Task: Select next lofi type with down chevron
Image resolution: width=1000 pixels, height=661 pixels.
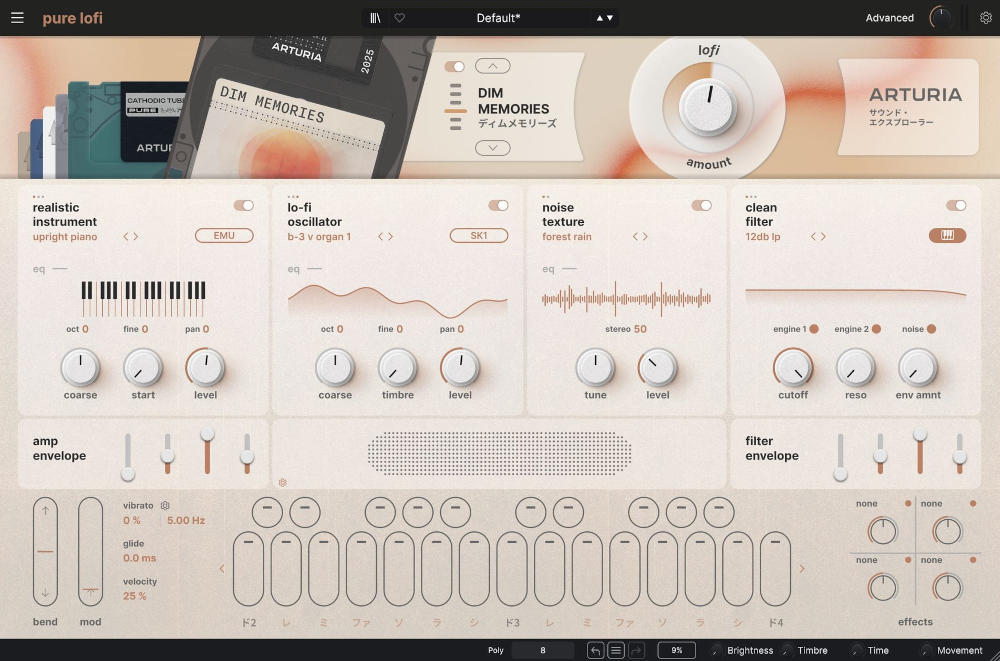Action: point(492,148)
